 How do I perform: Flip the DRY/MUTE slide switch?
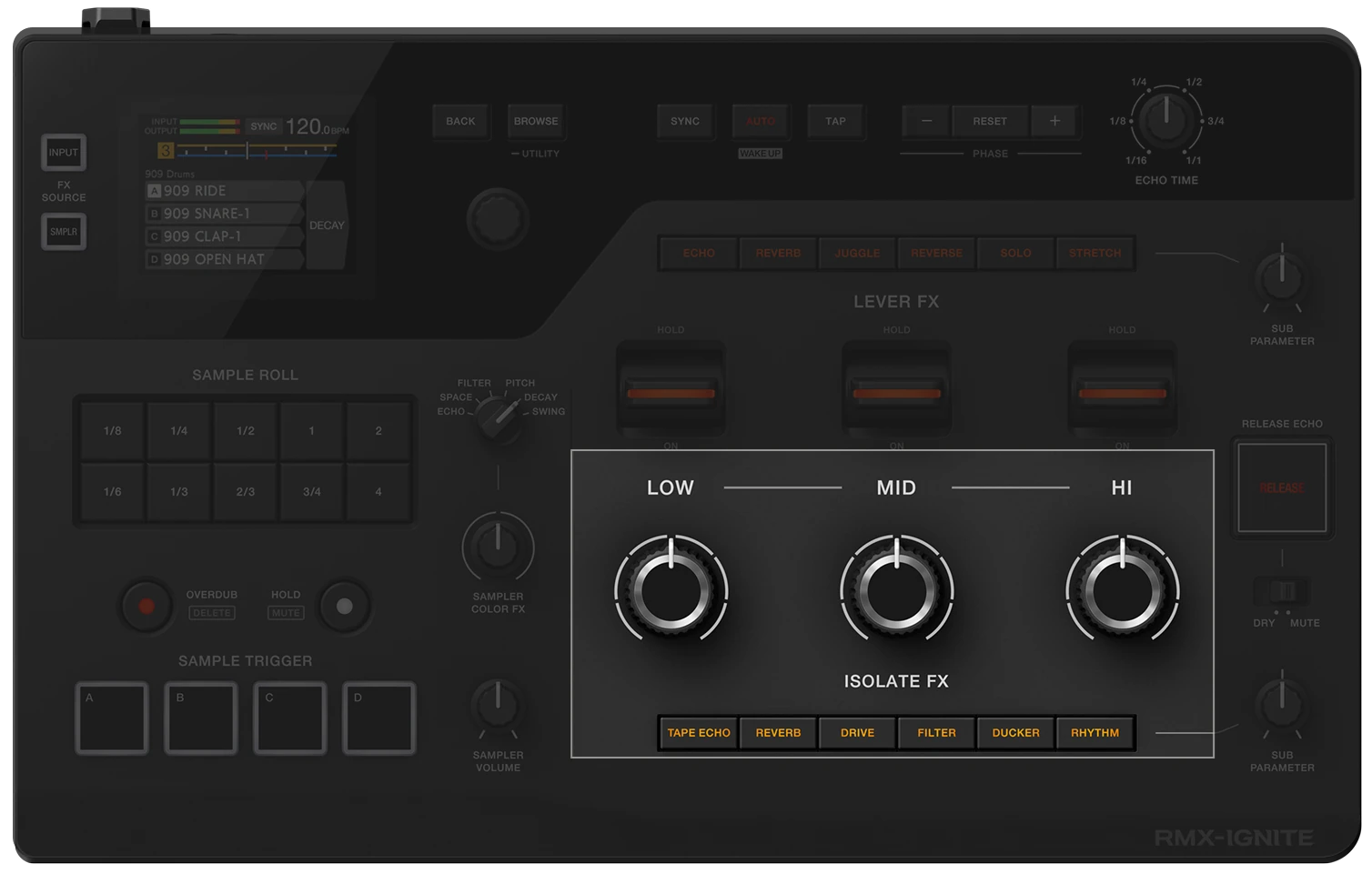pyautogui.click(x=1282, y=592)
